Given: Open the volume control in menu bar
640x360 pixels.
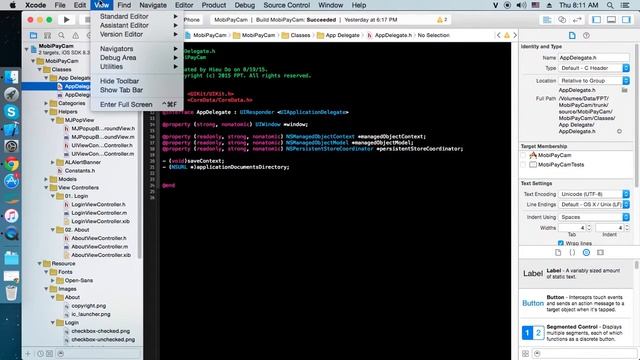Looking at the screenshot, I should pyautogui.click(x=521, y=5).
